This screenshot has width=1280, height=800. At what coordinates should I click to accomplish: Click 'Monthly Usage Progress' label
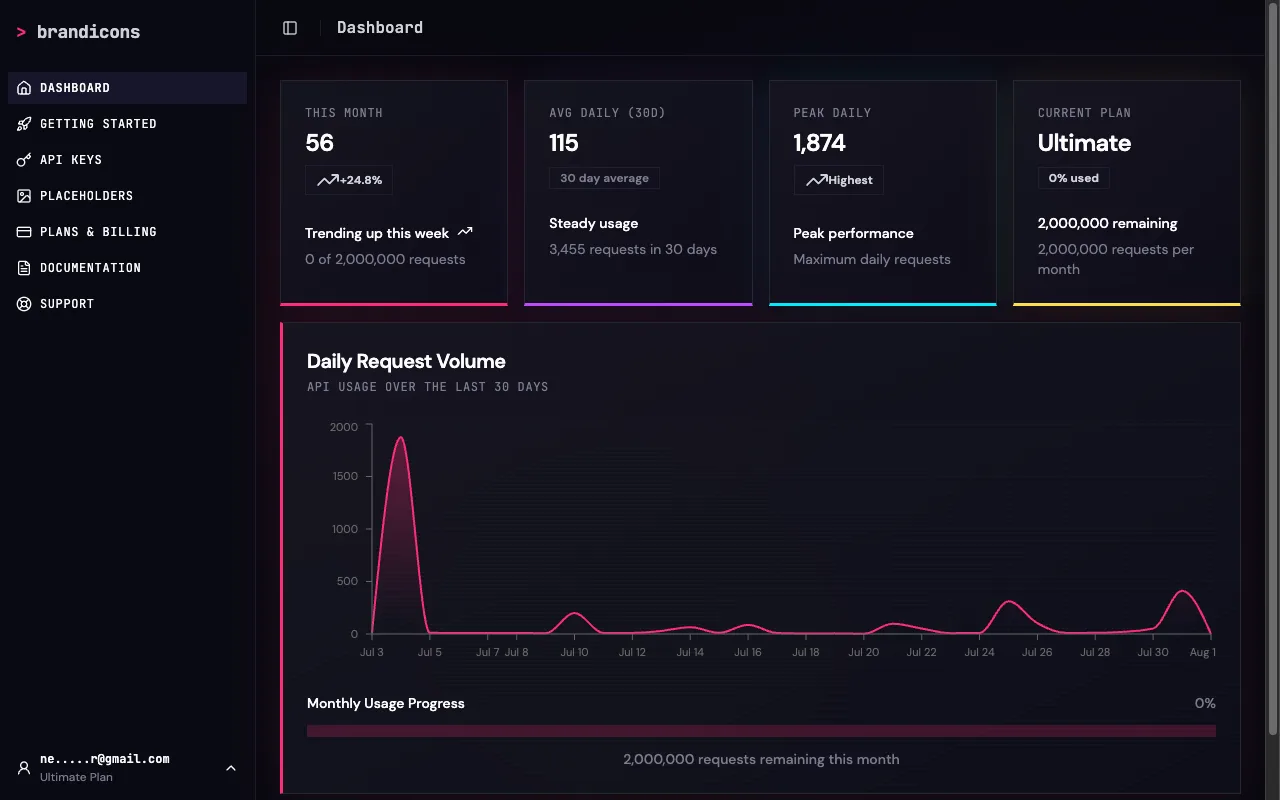(386, 703)
